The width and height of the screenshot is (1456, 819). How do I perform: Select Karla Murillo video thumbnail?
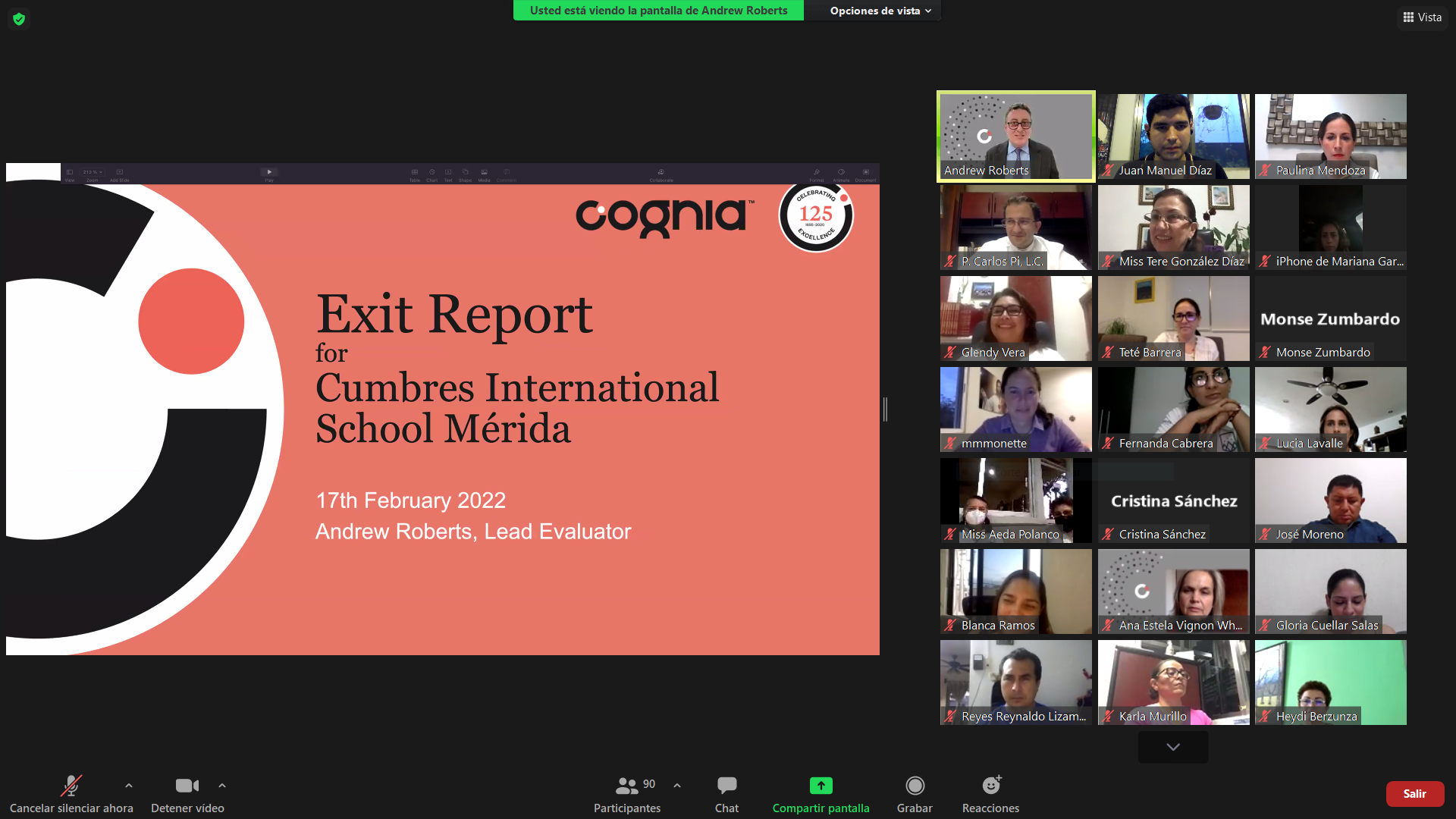(x=1173, y=682)
